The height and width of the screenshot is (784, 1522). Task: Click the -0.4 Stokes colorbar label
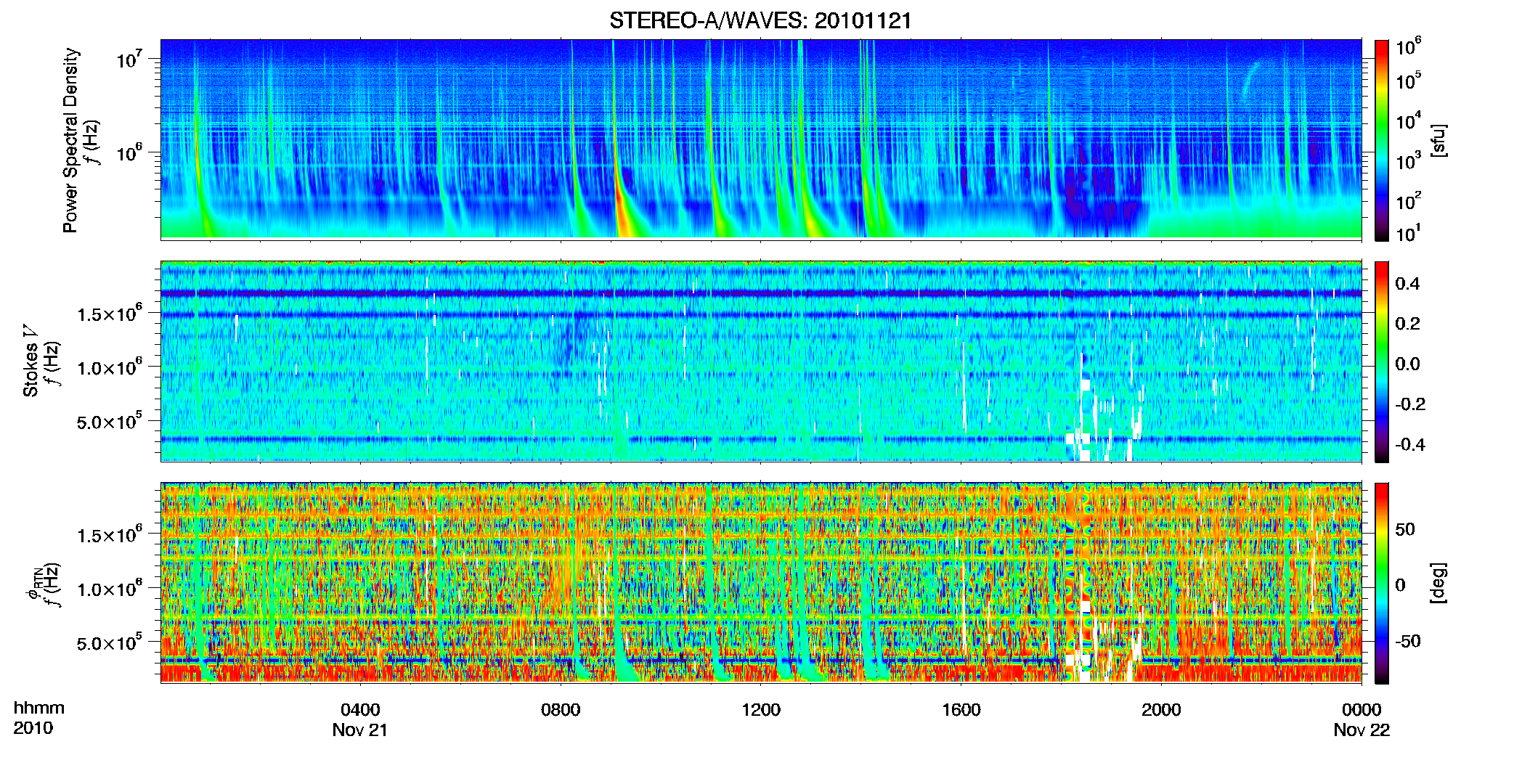1410,444
